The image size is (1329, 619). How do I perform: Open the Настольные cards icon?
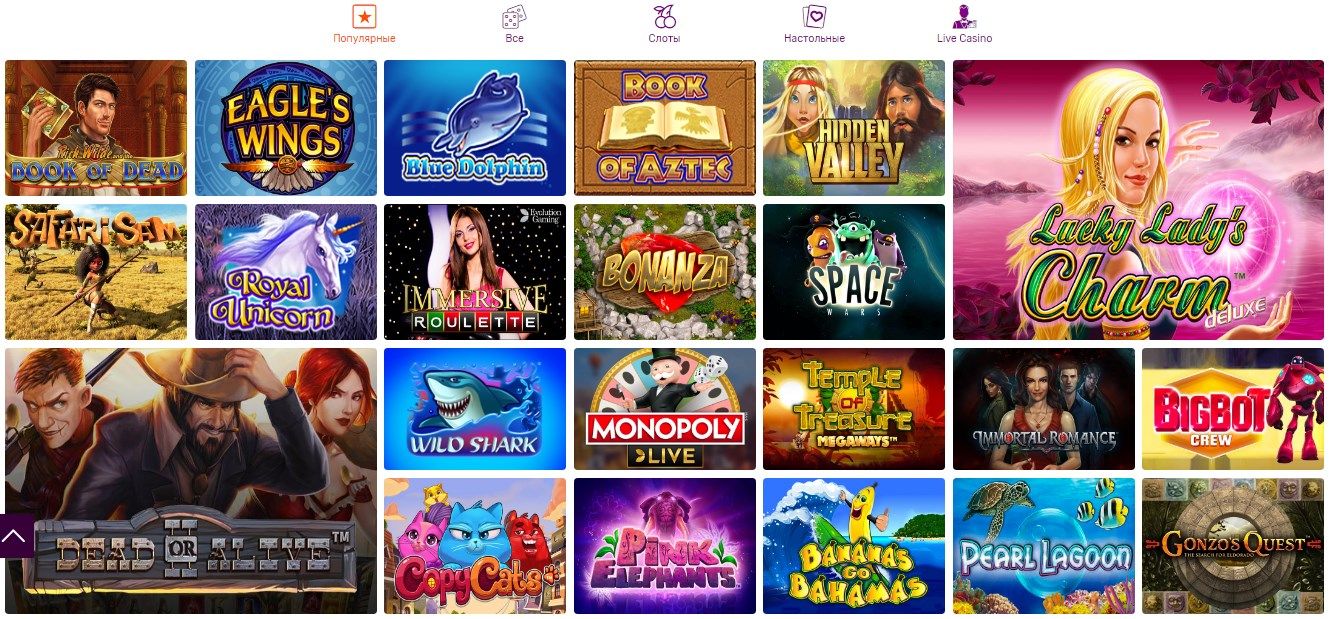(814, 16)
